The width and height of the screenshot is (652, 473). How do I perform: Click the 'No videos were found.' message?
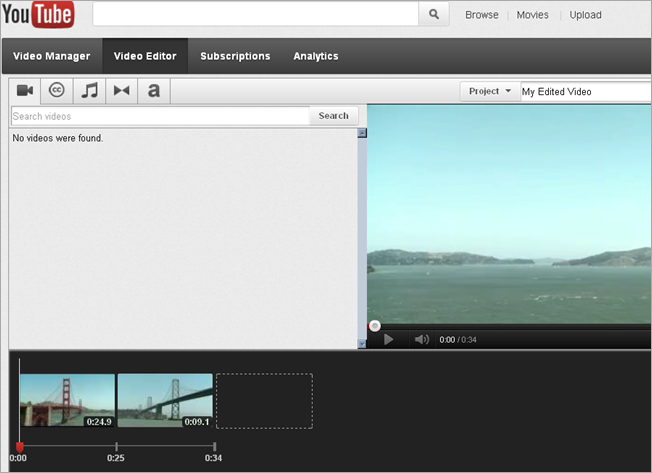tap(58, 138)
